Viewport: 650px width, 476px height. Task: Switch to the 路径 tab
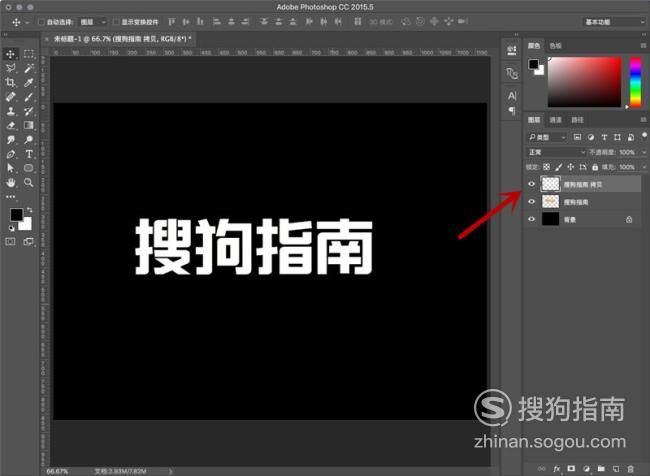coord(577,120)
